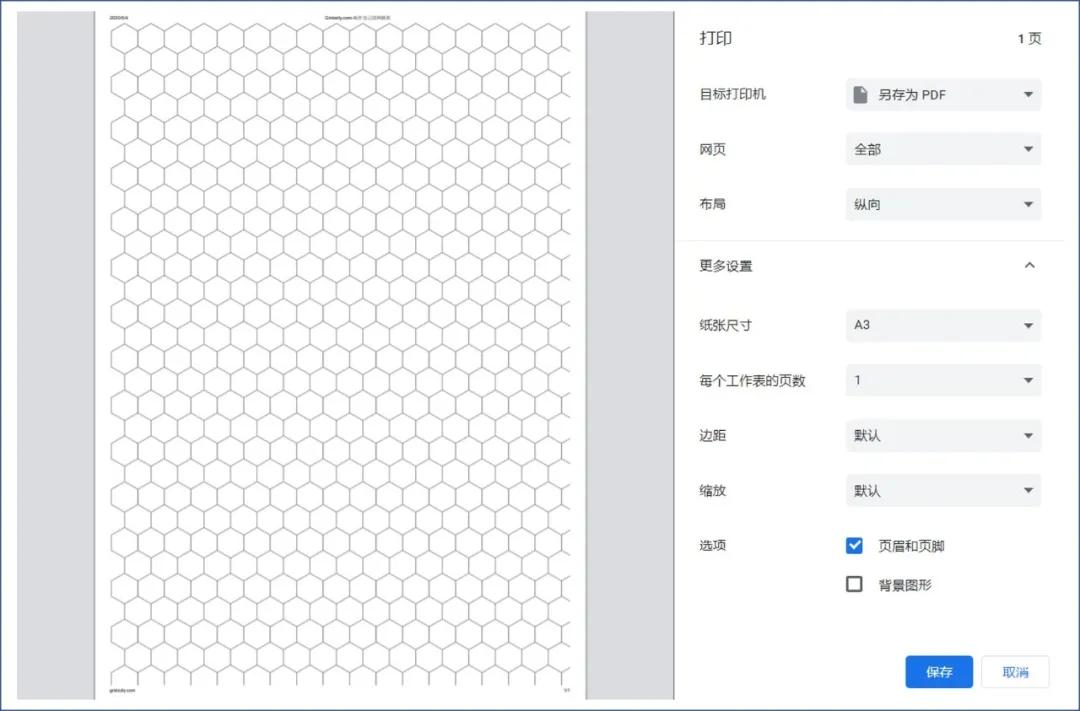Image resolution: width=1080 pixels, height=711 pixels.
Task: Click the dropdown arrow for 缩放
Action: tap(1028, 490)
